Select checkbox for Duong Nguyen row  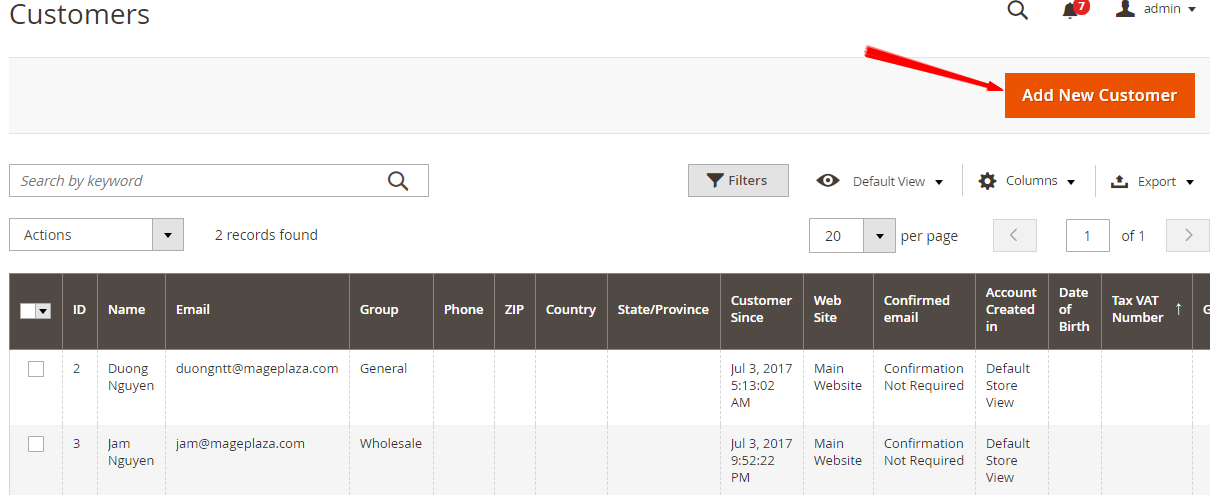coord(36,369)
